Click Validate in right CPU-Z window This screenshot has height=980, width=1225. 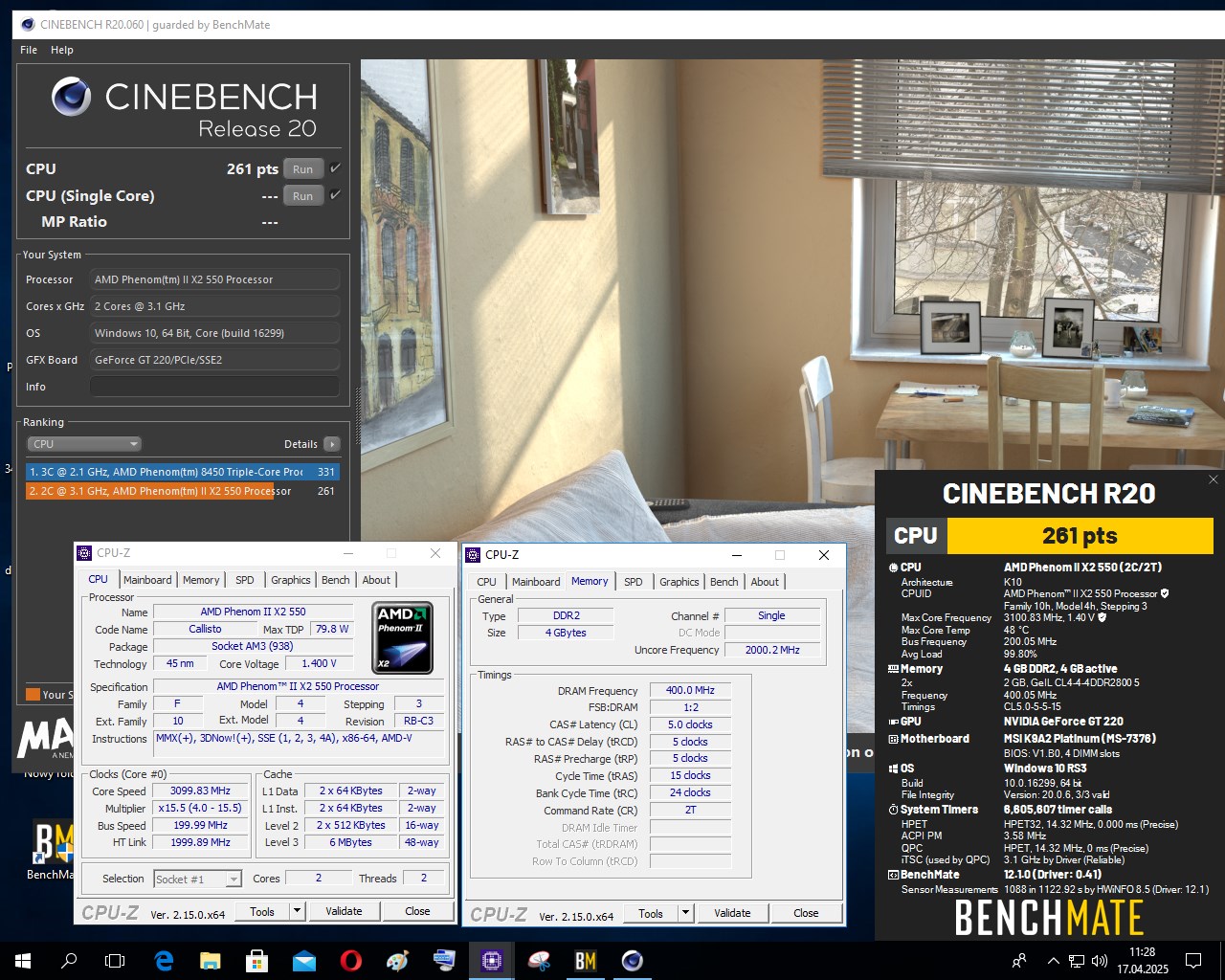(x=732, y=913)
